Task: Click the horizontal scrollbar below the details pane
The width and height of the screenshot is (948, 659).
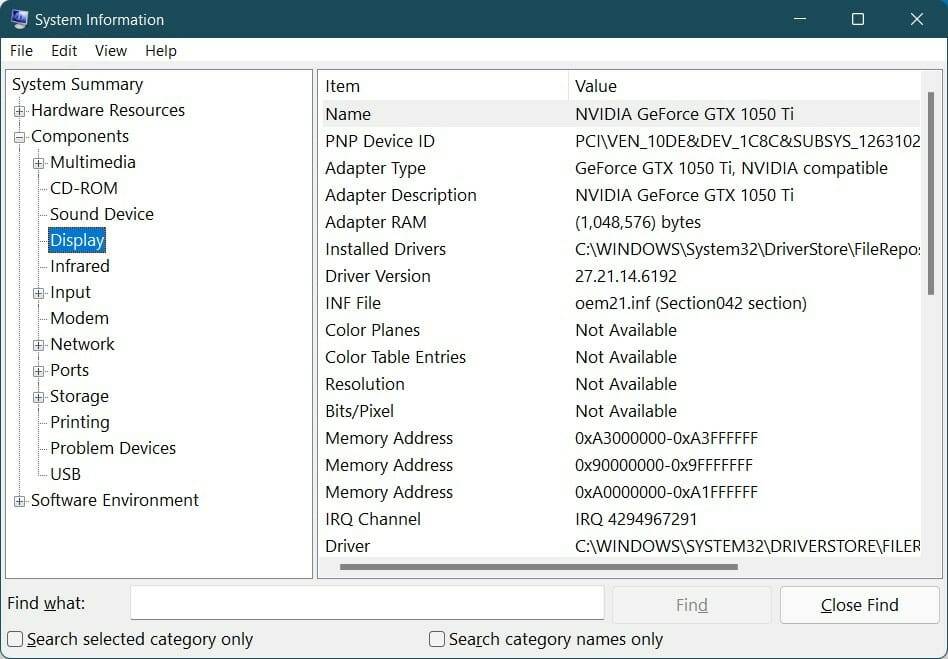Action: point(540,566)
